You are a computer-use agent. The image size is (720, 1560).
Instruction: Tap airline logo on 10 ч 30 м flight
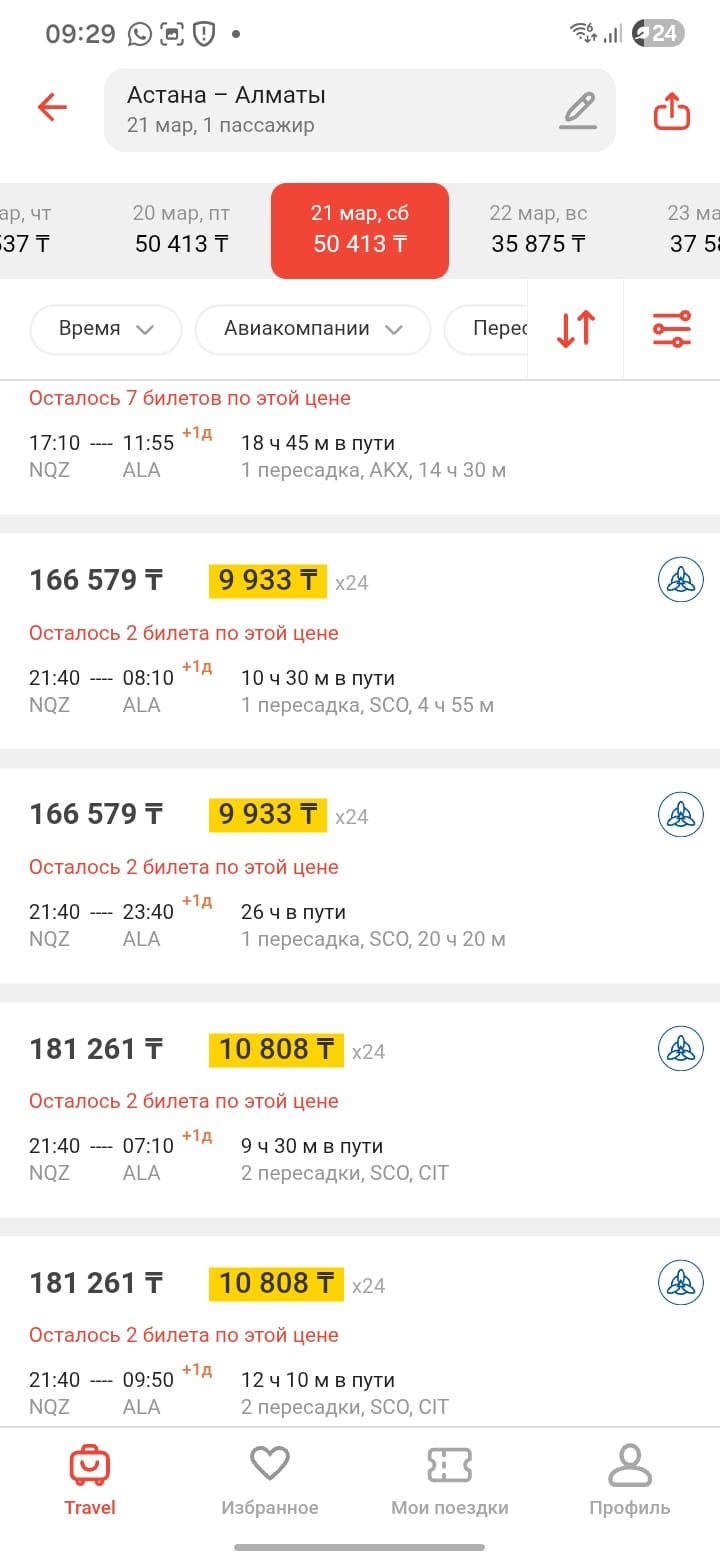(x=680, y=580)
